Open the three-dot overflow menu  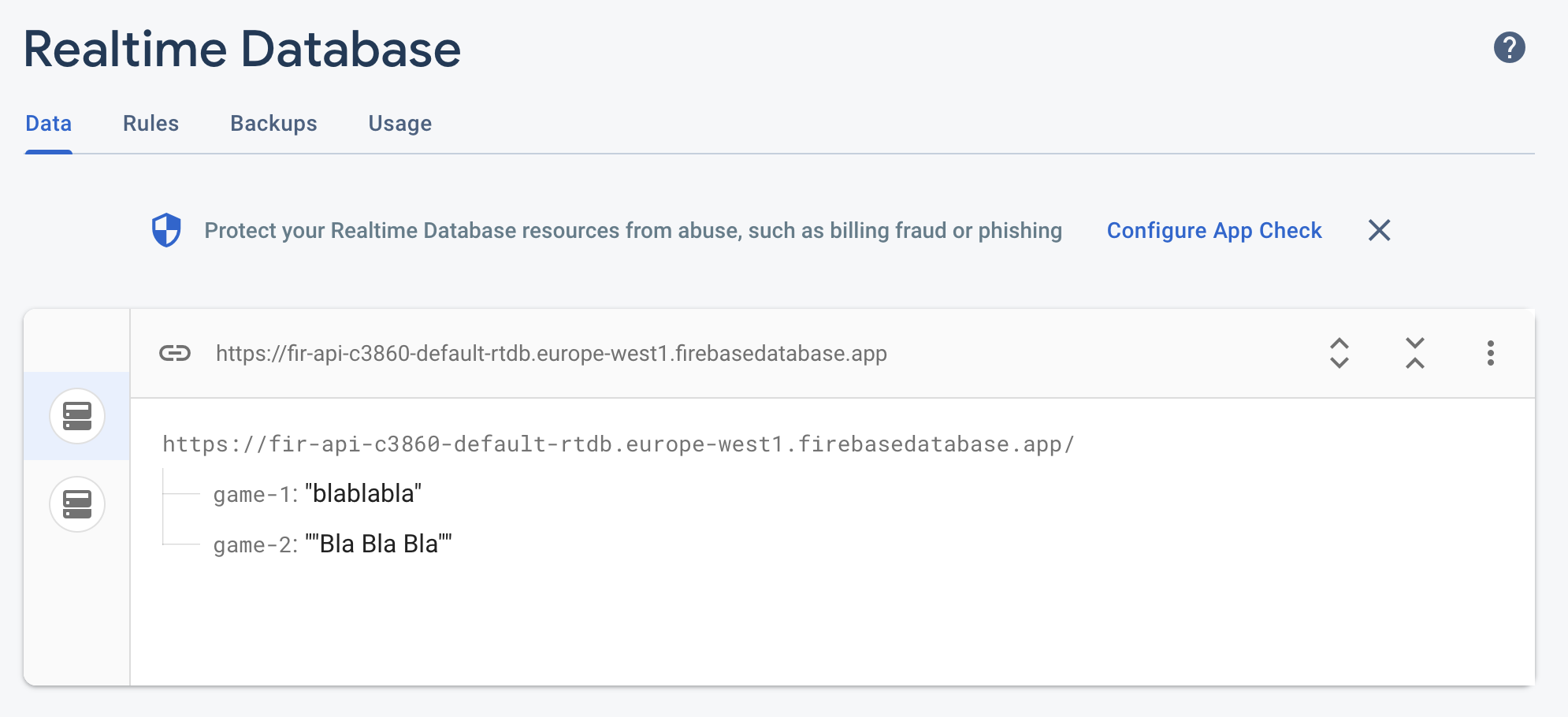click(x=1490, y=353)
